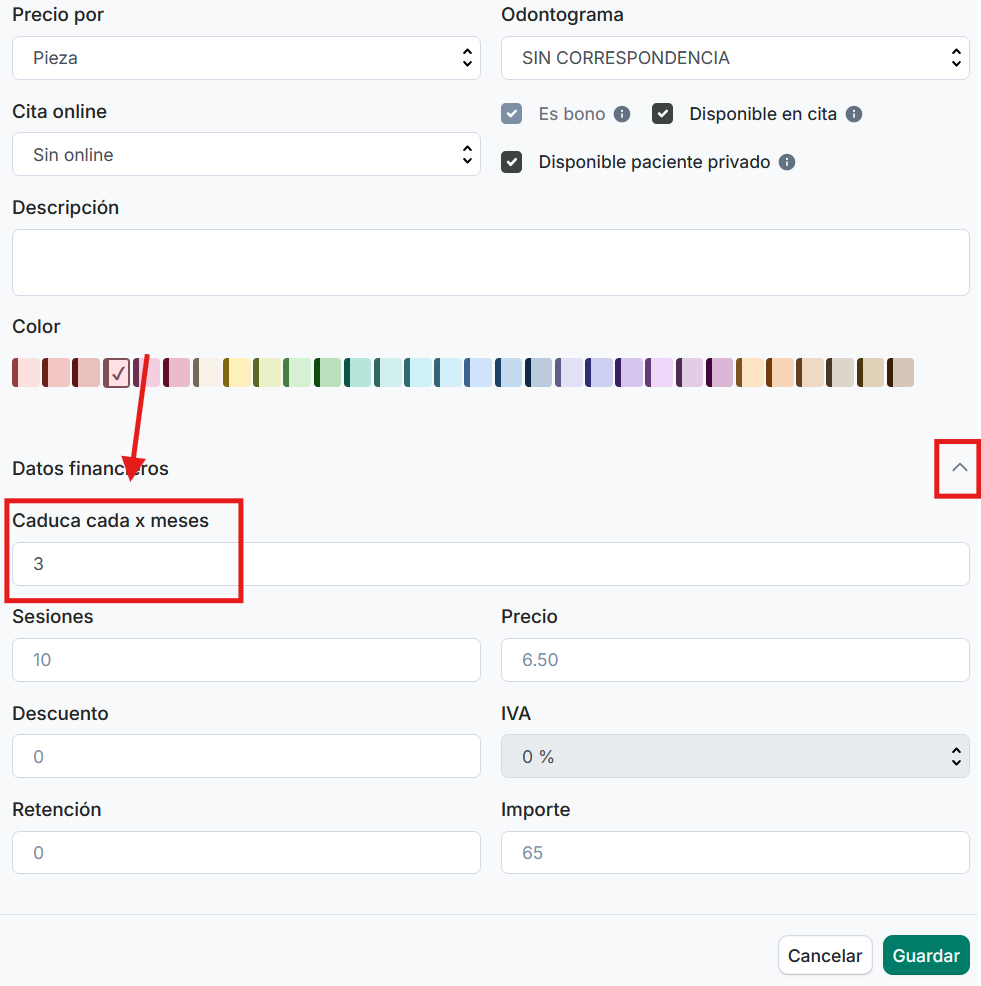Click the Sesiones input field
Image resolution: width=981 pixels, height=986 pixels.
click(x=246, y=660)
